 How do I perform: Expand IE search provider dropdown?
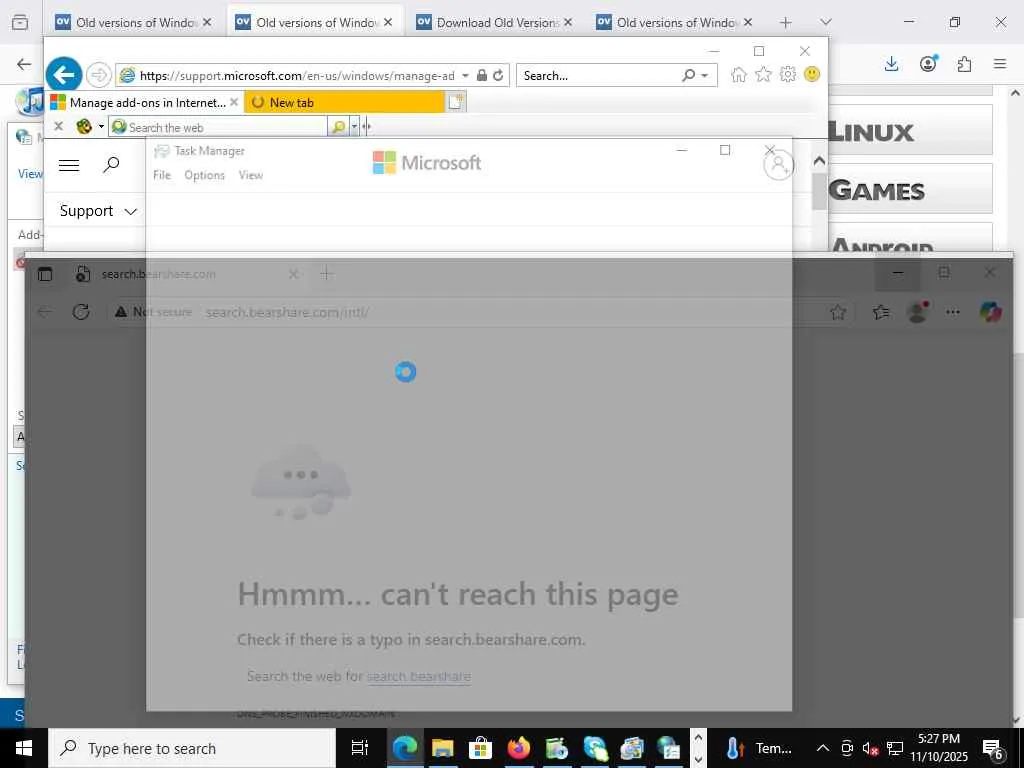point(705,76)
